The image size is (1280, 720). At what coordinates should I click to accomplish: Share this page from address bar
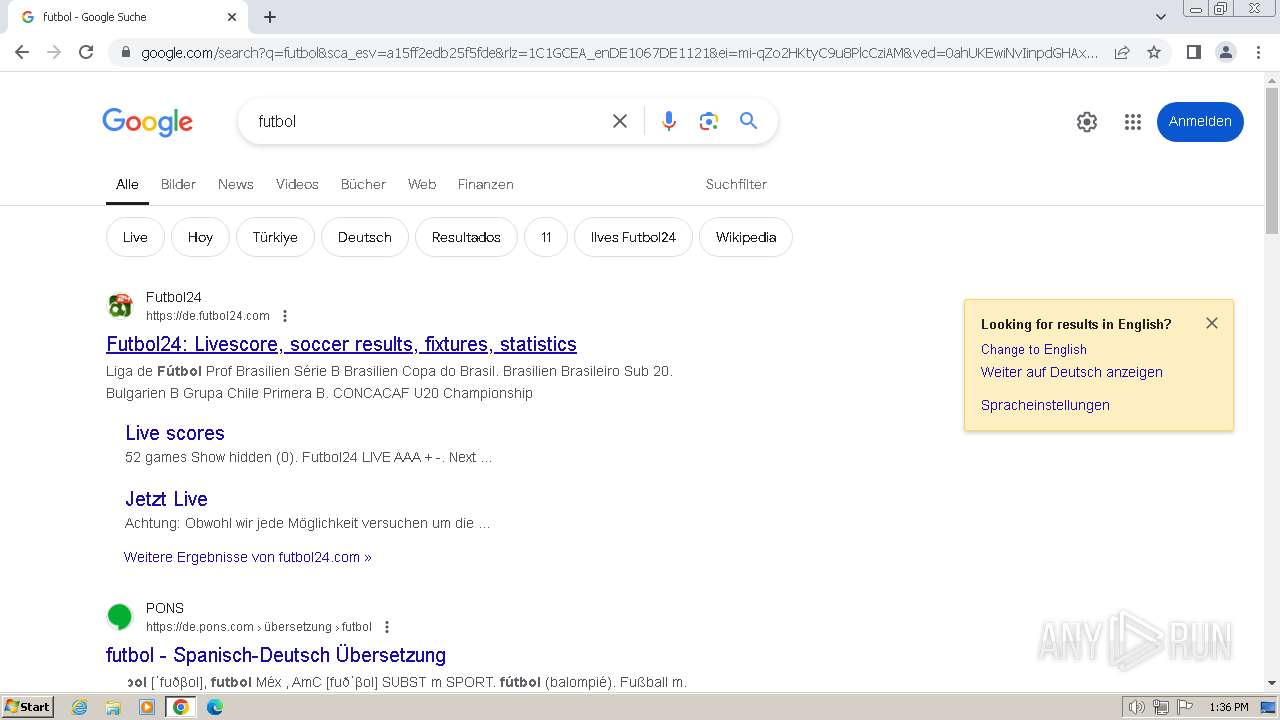click(x=1122, y=52)
